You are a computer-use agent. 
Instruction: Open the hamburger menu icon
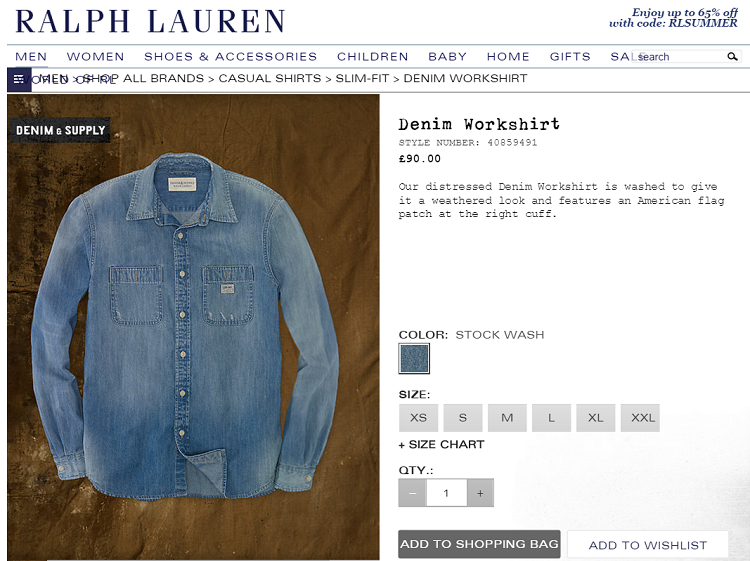19,79
